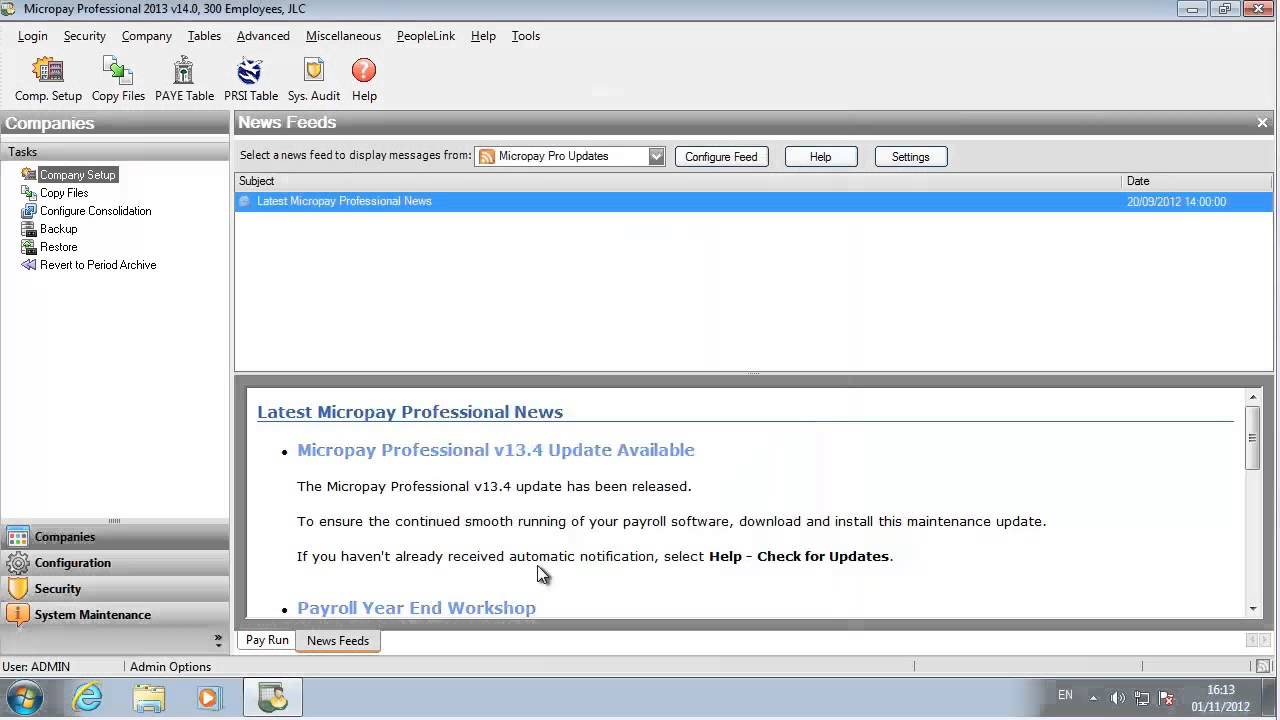Open Comp. Setup toolbar icon
The width and height of the screenshot is (1280, 720).
(48, 79)
